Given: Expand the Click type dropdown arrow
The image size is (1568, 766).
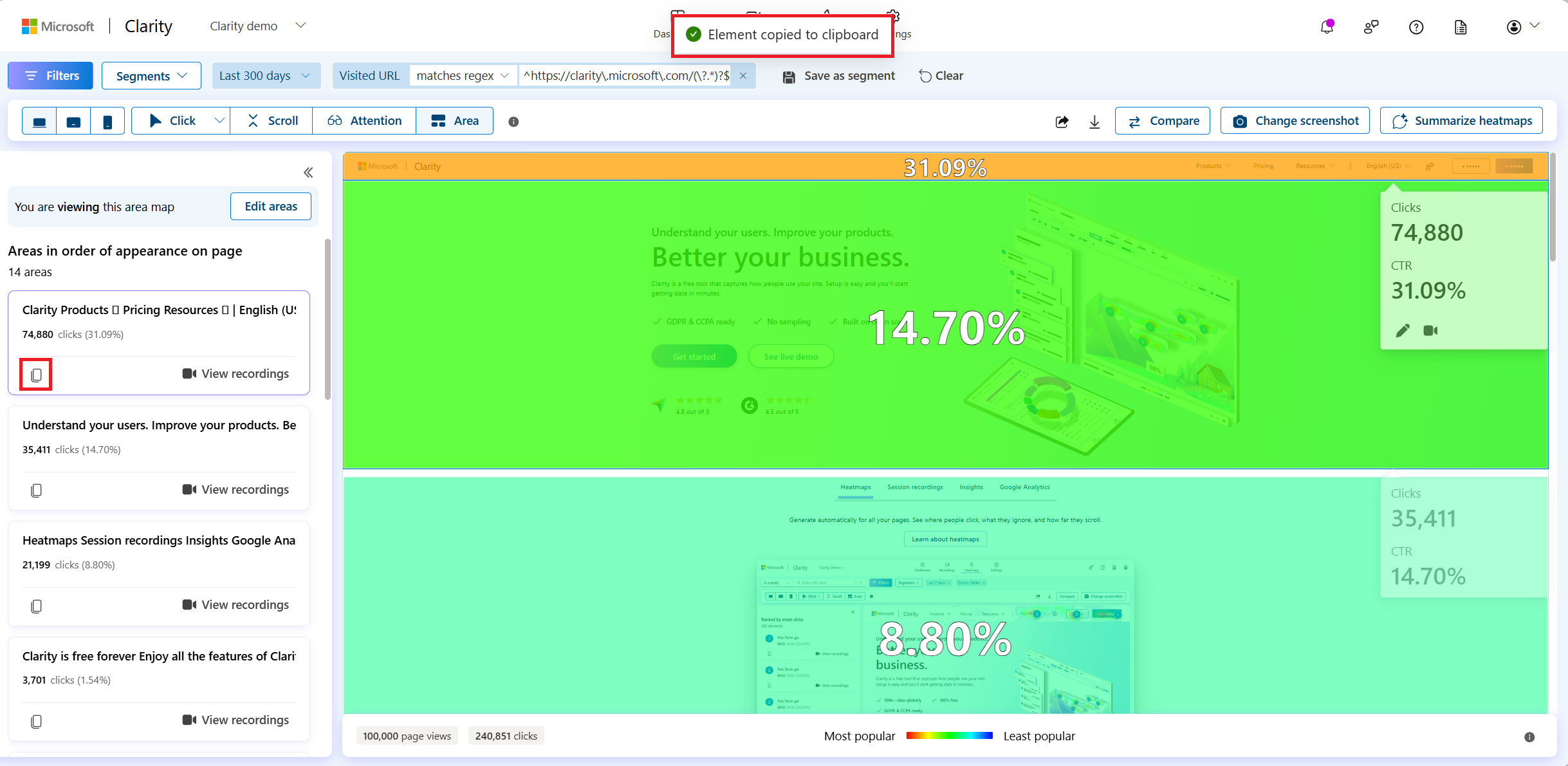Looking at the screenshot, I should coord(220,121).
